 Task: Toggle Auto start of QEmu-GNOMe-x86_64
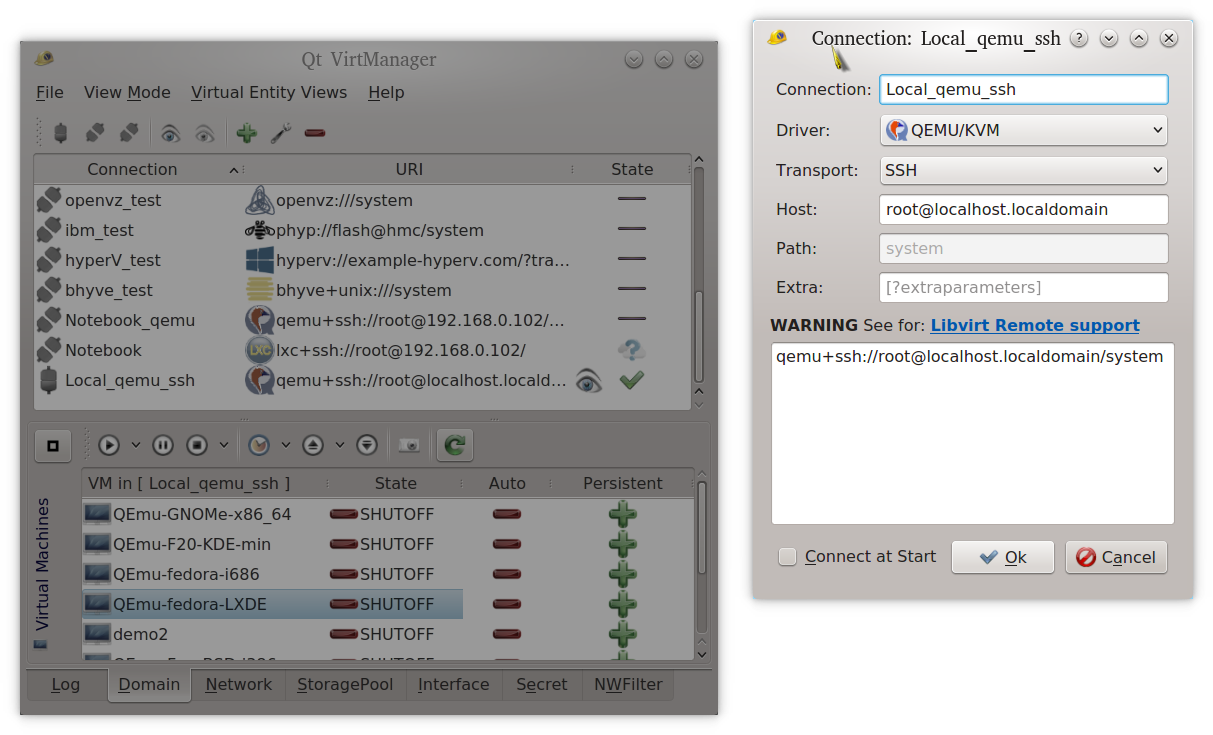[507, 514]
